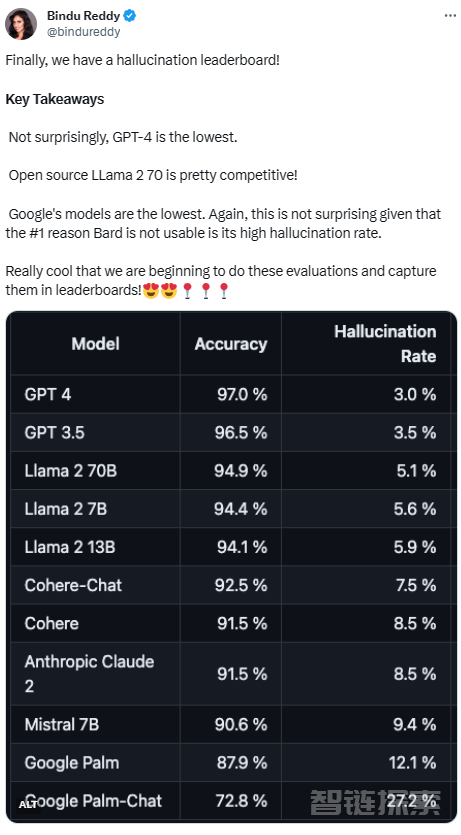This screenshot has height=835, width=461.
Task: Click the Anthropic Claude 2 model cell
Action: [95, 674]
